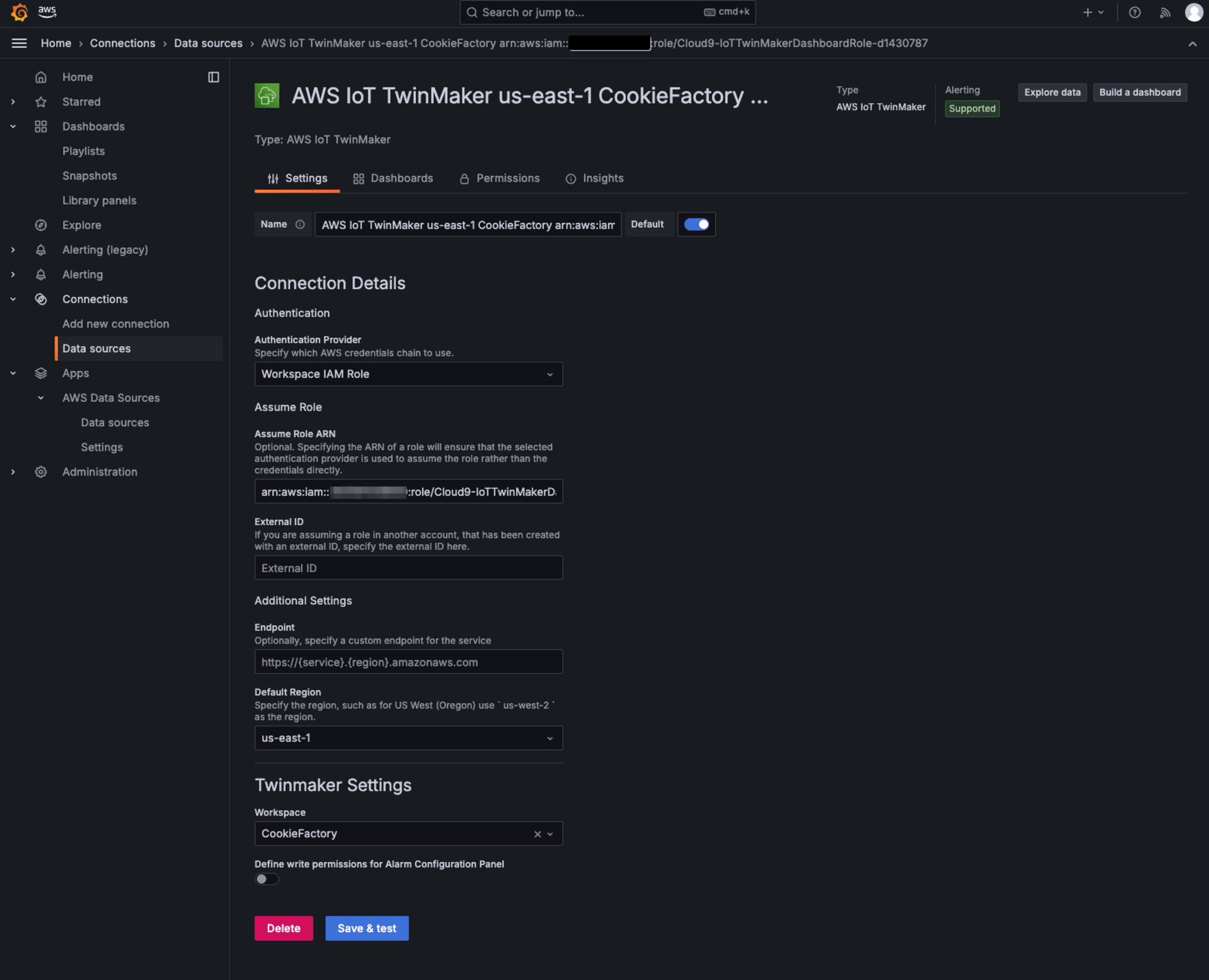
Task: Click the Name field info icon
Action: tap(300, 224)
